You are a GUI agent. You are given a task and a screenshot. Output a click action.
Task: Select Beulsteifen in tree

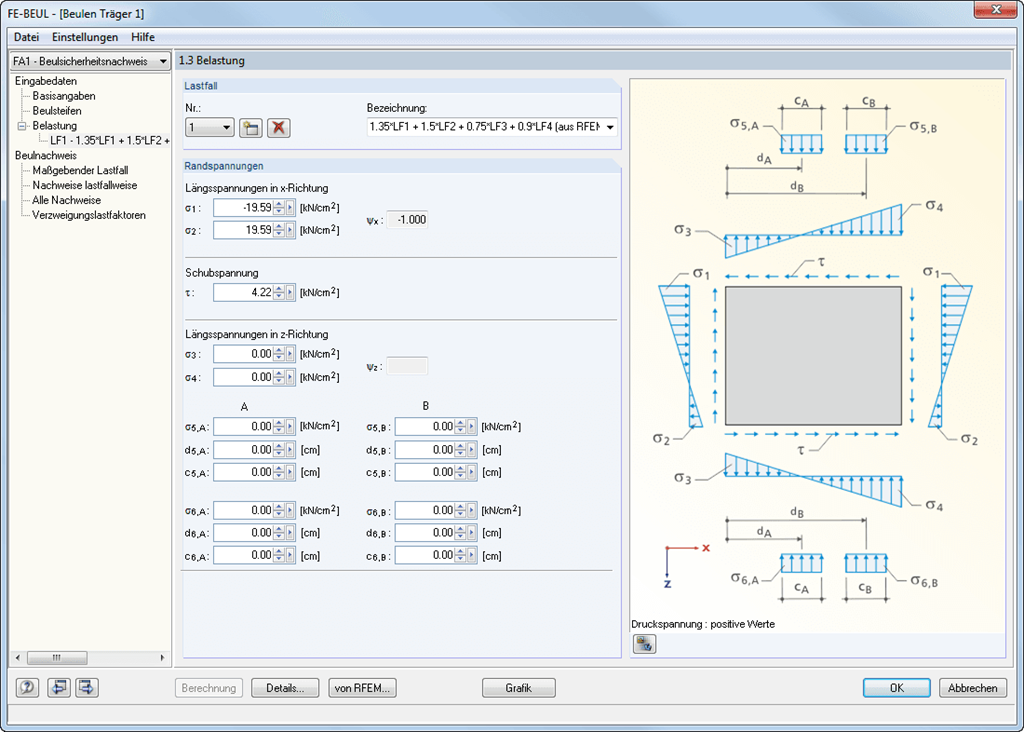[x=57, y=111]
